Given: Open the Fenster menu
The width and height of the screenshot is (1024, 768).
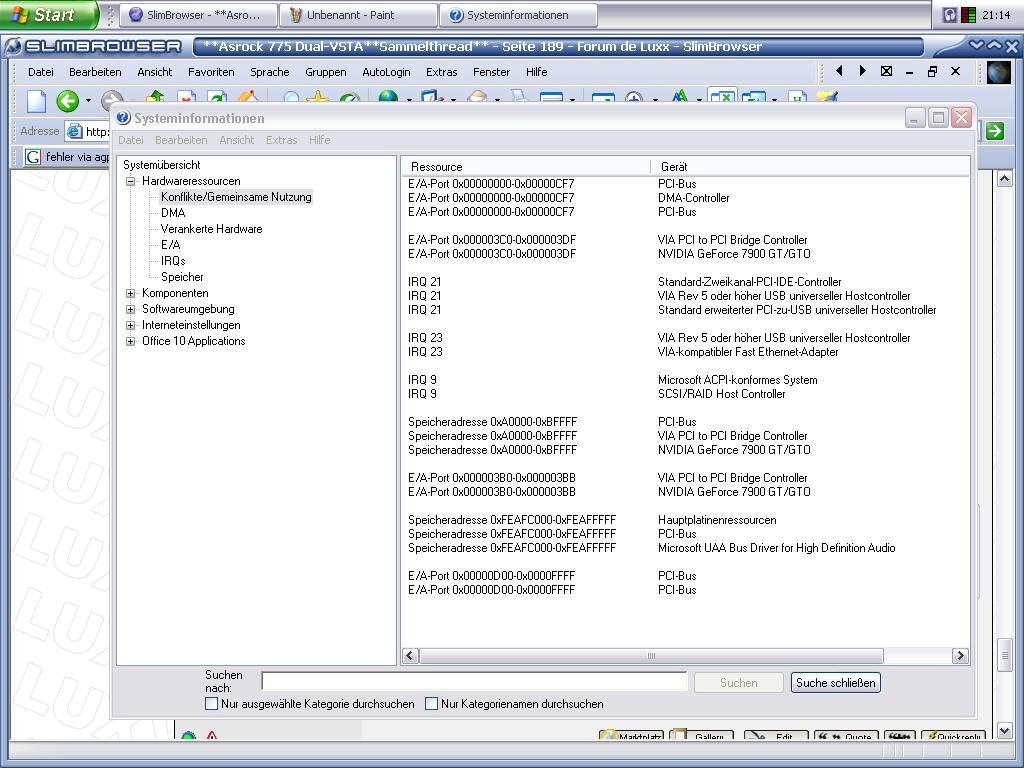Looking at the screenshot, I should [x=491, y=72].
